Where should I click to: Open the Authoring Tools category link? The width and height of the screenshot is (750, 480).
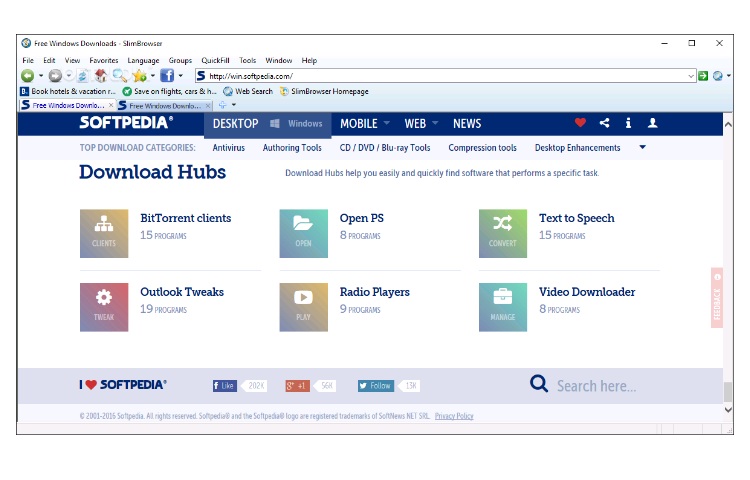(292, 148)
